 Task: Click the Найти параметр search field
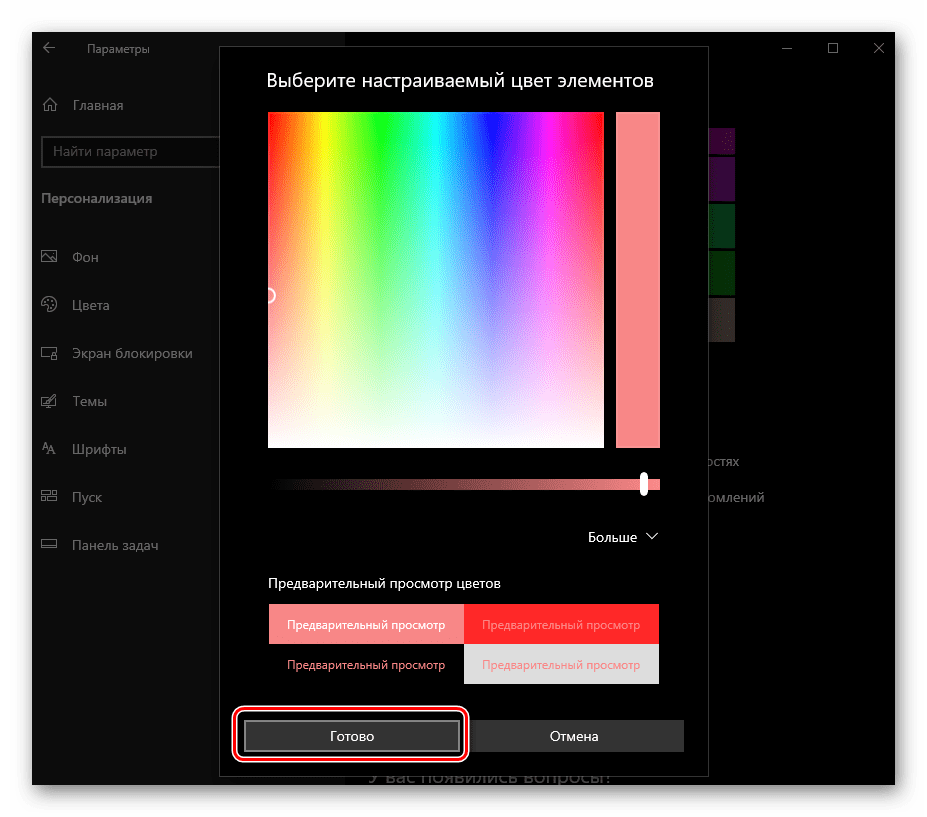130,152
